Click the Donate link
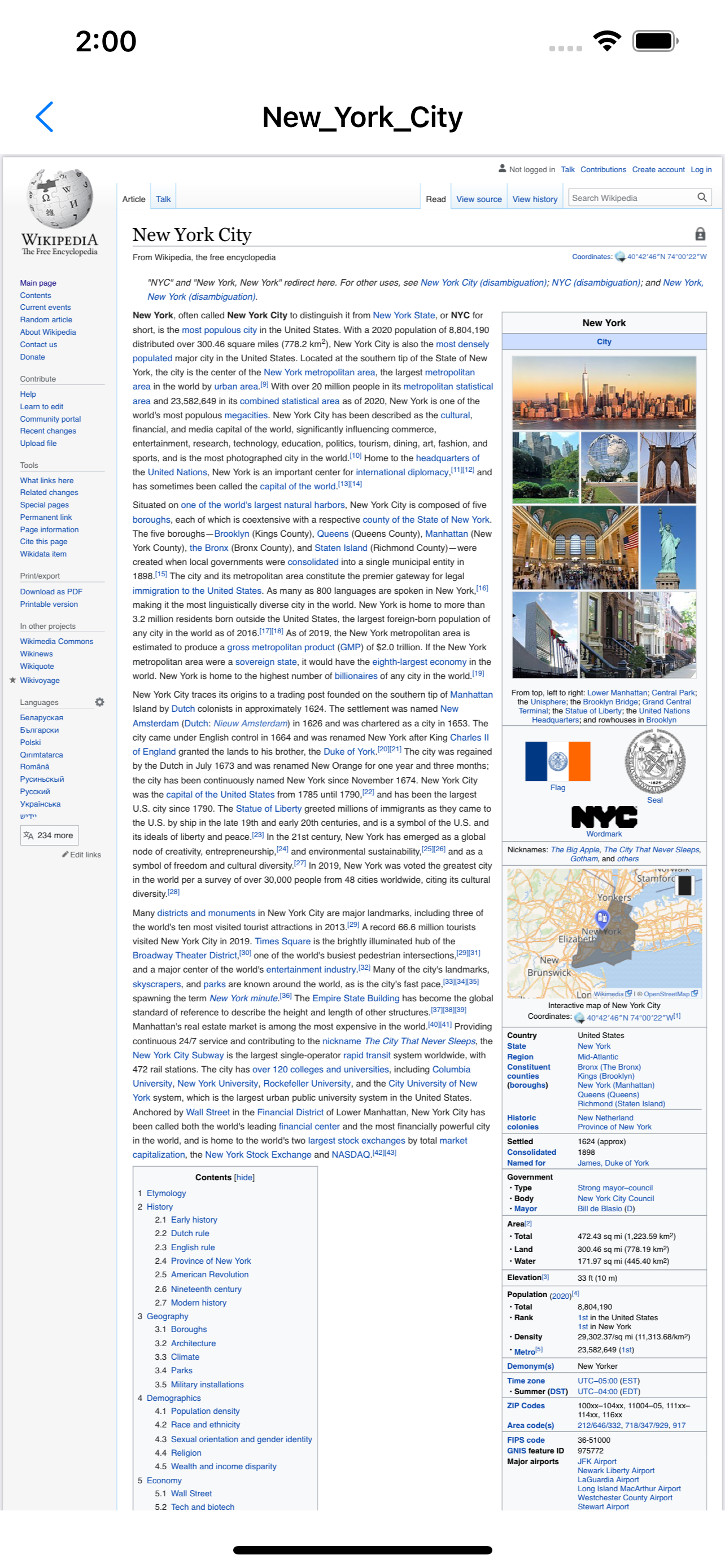Viewport: 725px width, 1568px height. click(32, 357)
